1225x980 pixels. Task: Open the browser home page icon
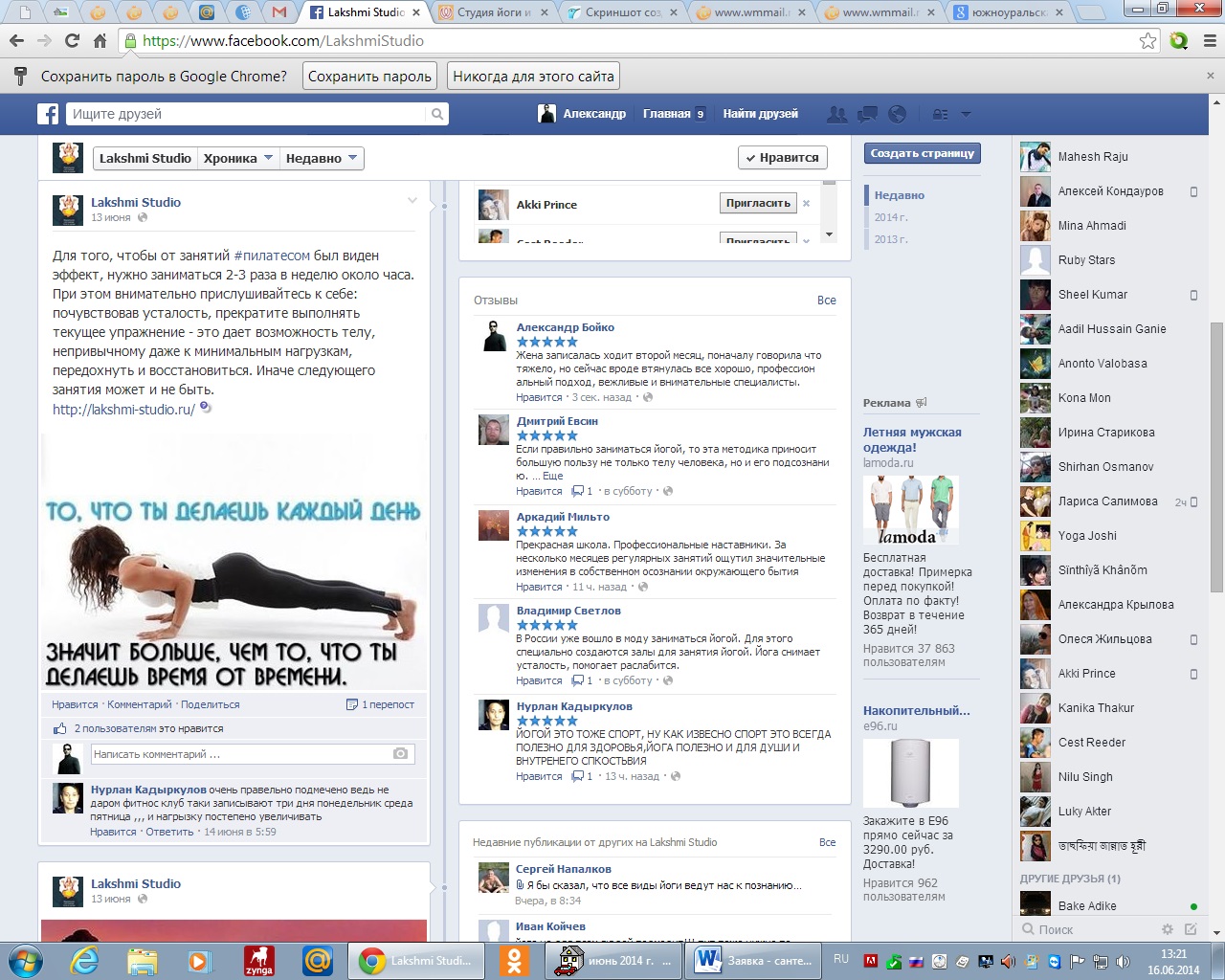100,41
